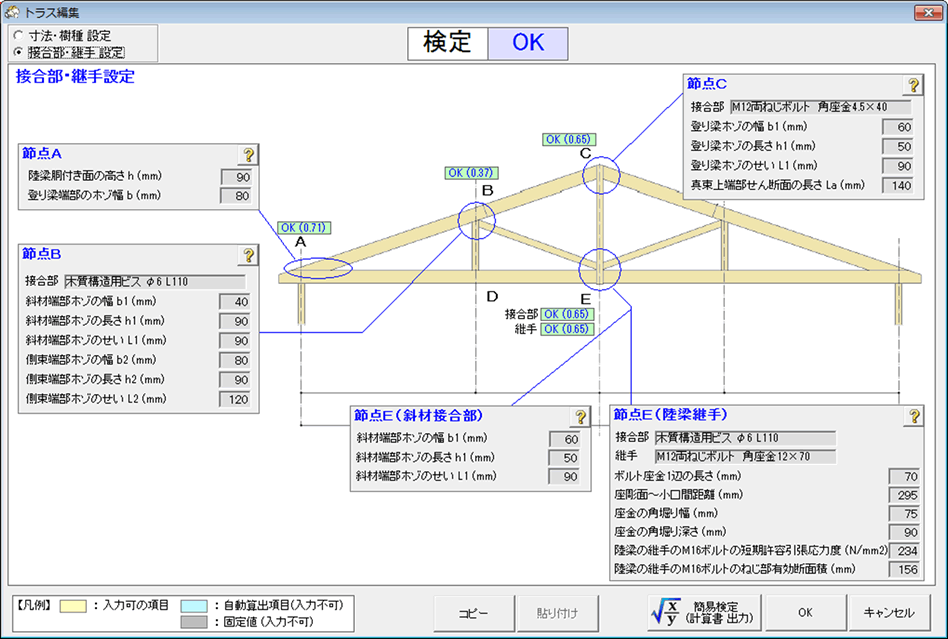The width and height of the screenshot is (948, 639).
Task: Click 節点B 斜材端部ホゾのせい L1 value
Action: point(235,340)
